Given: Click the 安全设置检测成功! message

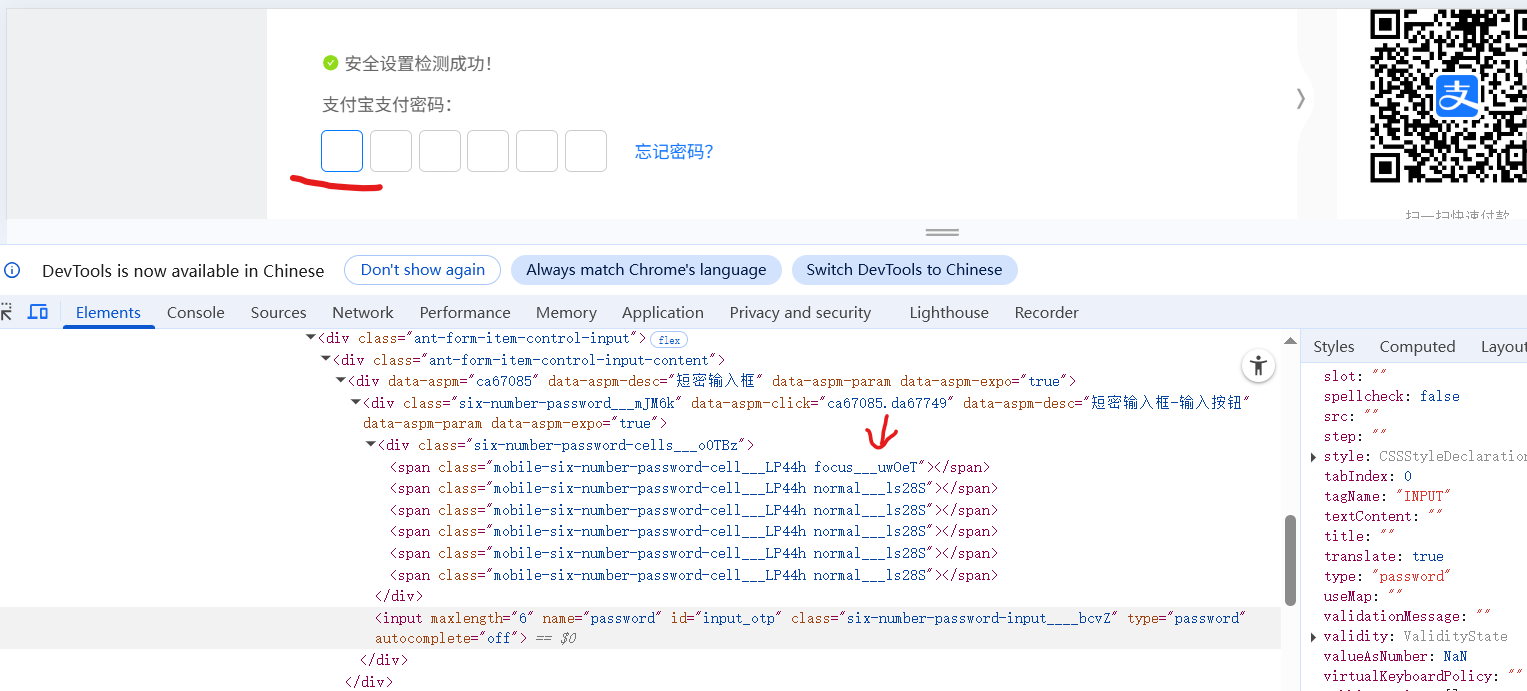Looking at the screenshot, I should pos(418,63).
